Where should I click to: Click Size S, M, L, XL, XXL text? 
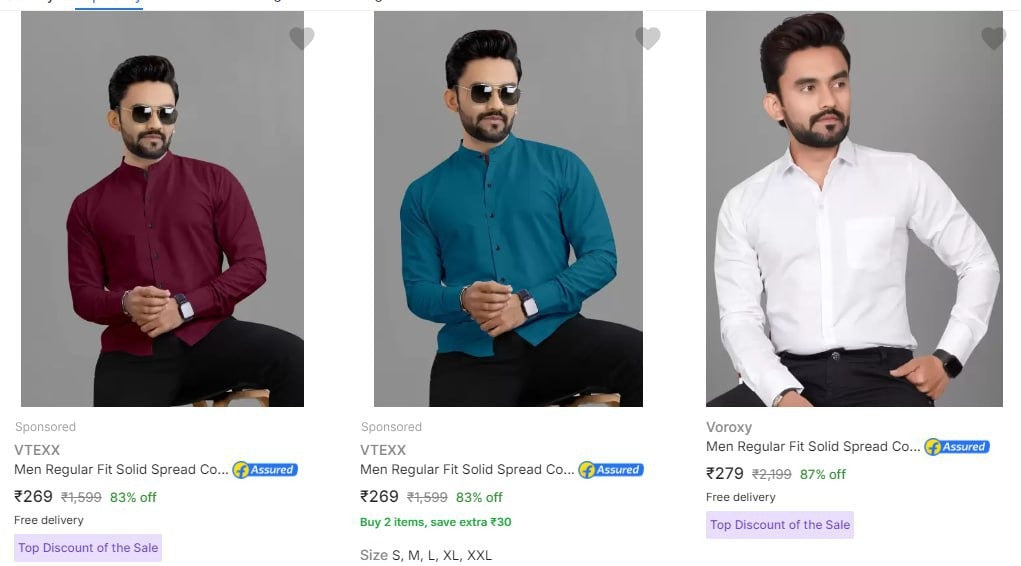[x=426, y=555]
